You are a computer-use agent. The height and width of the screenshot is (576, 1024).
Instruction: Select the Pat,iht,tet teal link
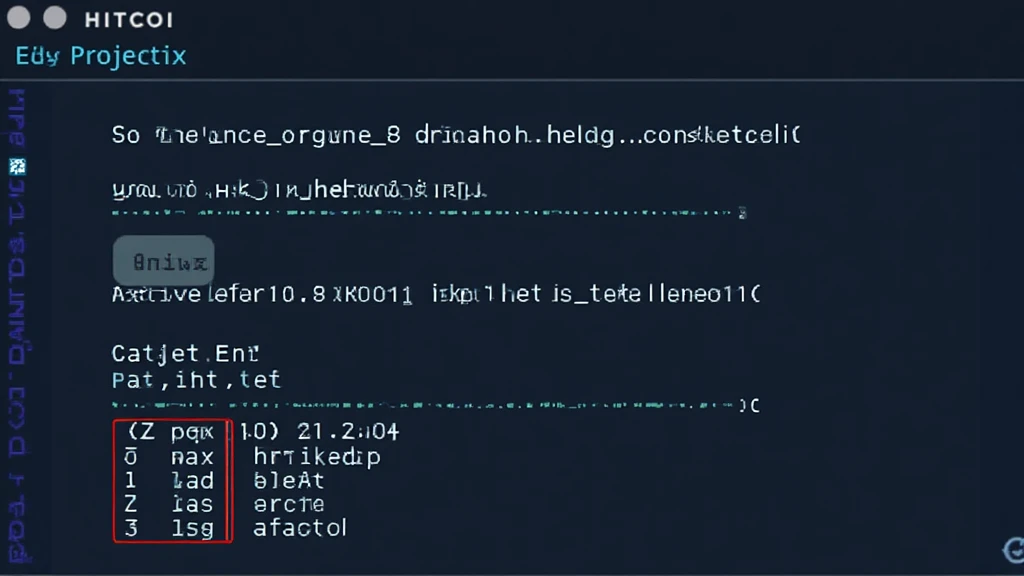click(196, 379)
